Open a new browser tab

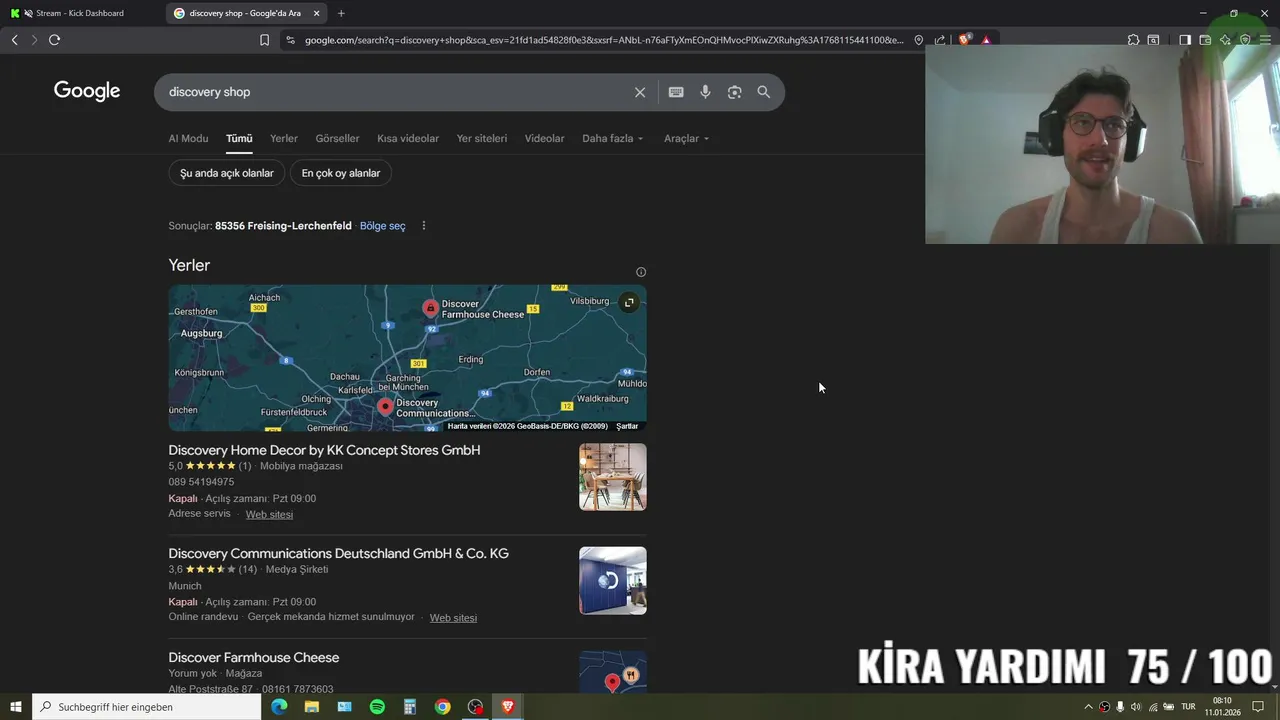[341, 13]
